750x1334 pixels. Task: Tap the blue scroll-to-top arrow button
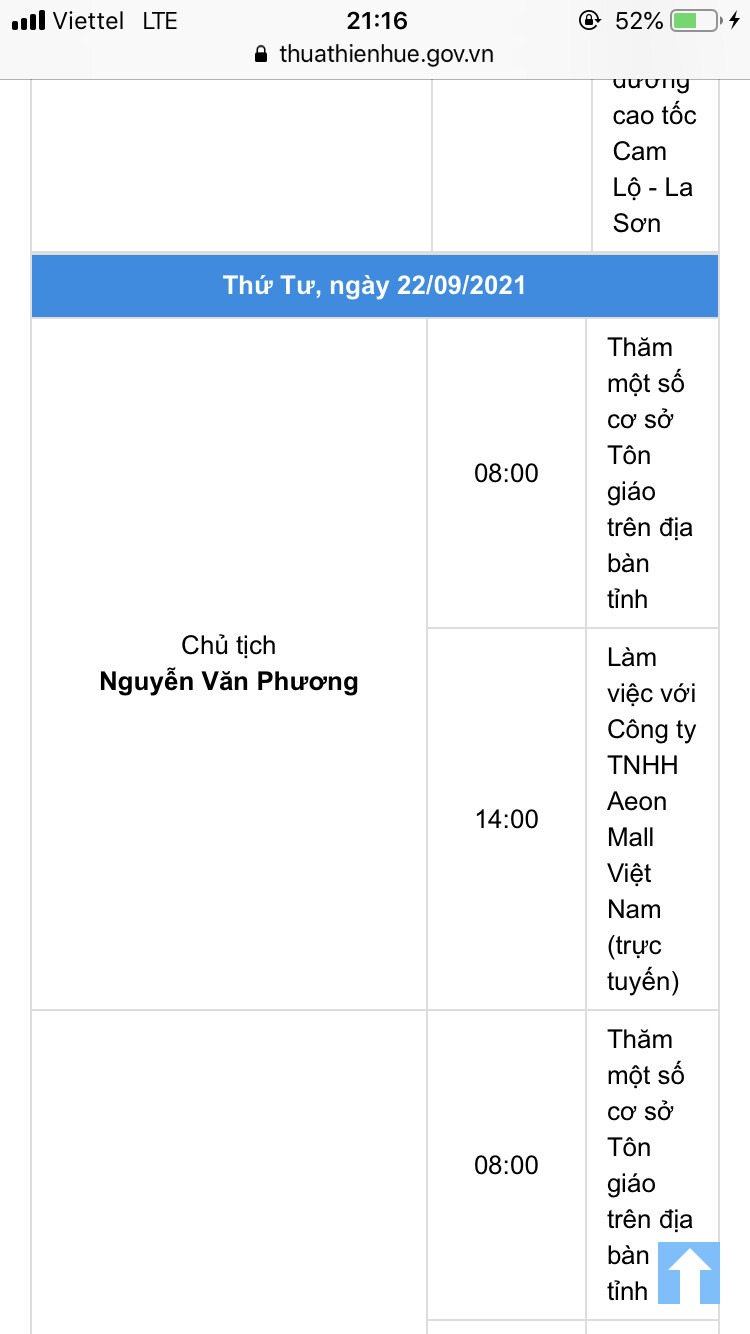[688, 1273]
